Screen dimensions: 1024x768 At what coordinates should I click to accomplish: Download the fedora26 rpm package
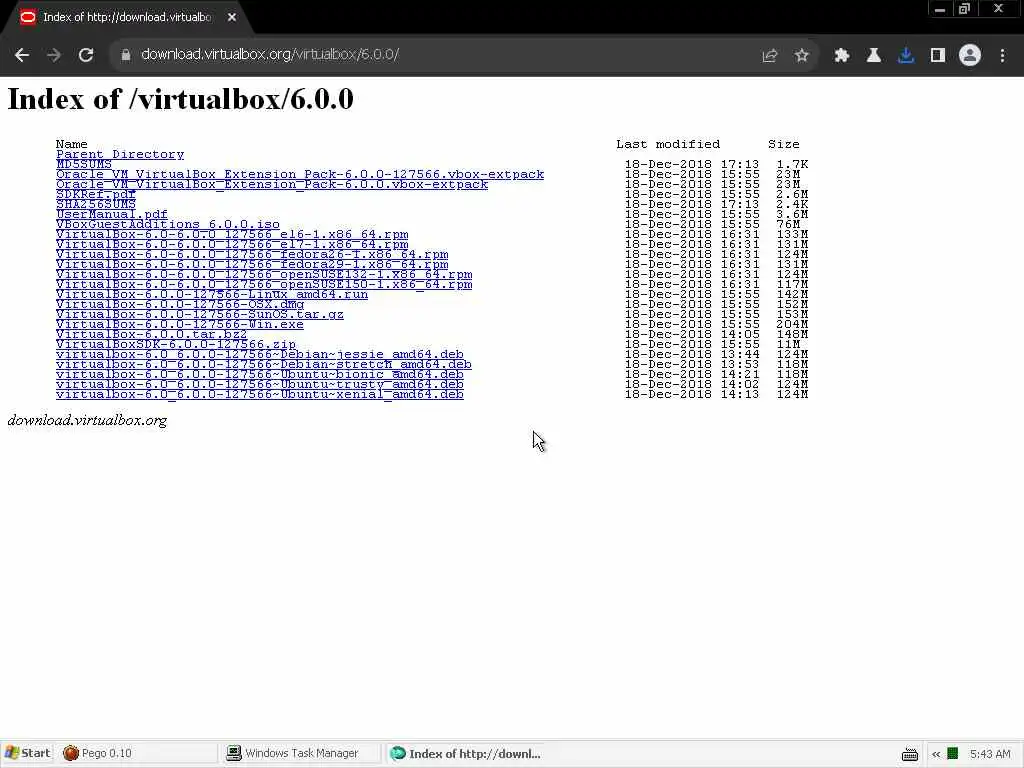pyautogui.click(x=252, y=254)
